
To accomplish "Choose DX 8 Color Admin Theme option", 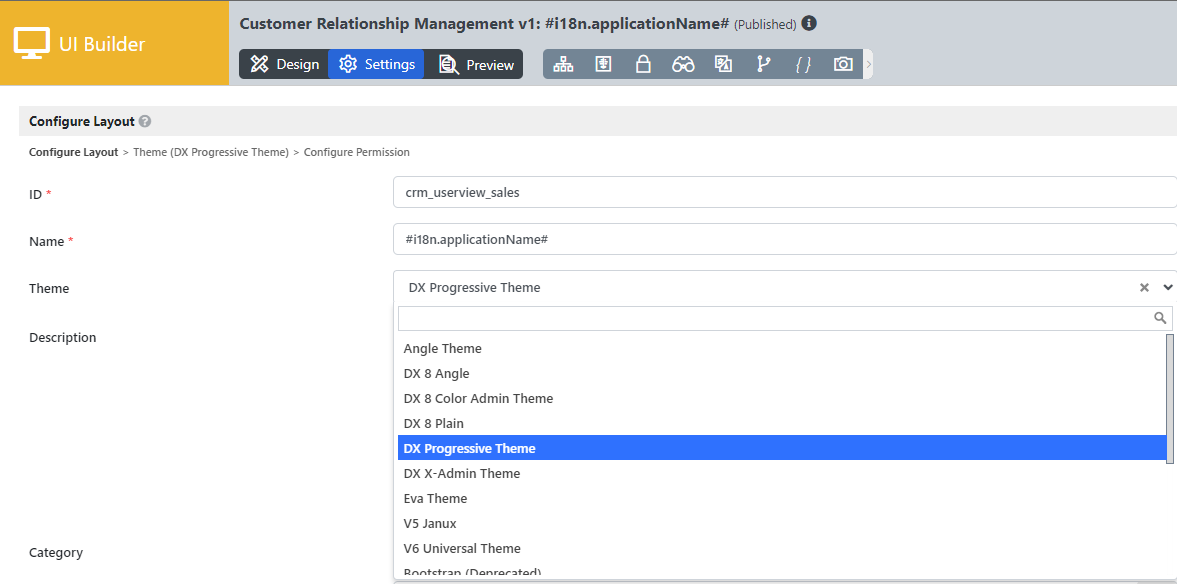I will coord(478,398).
